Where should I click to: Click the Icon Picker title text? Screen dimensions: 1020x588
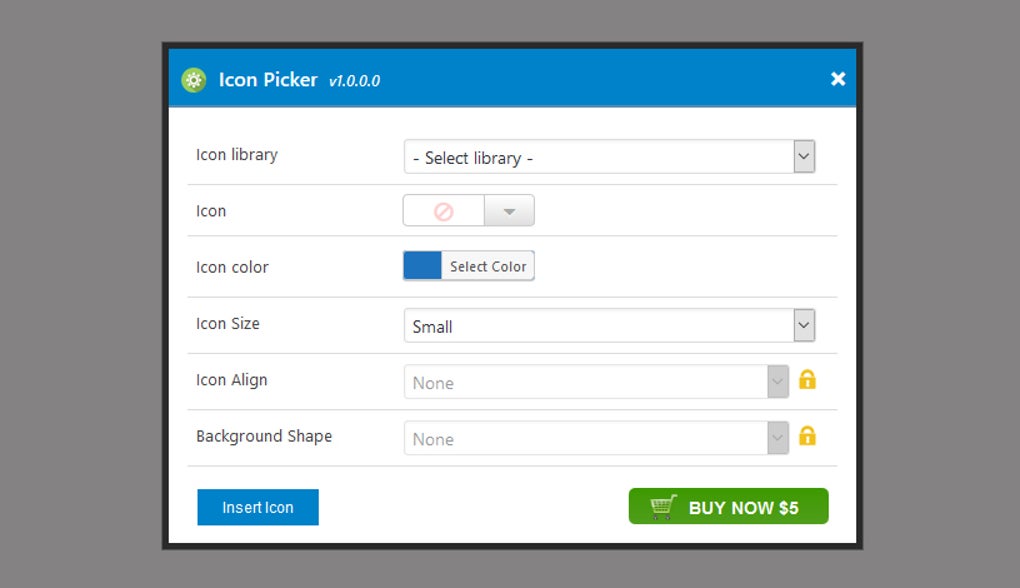point(268,80)
